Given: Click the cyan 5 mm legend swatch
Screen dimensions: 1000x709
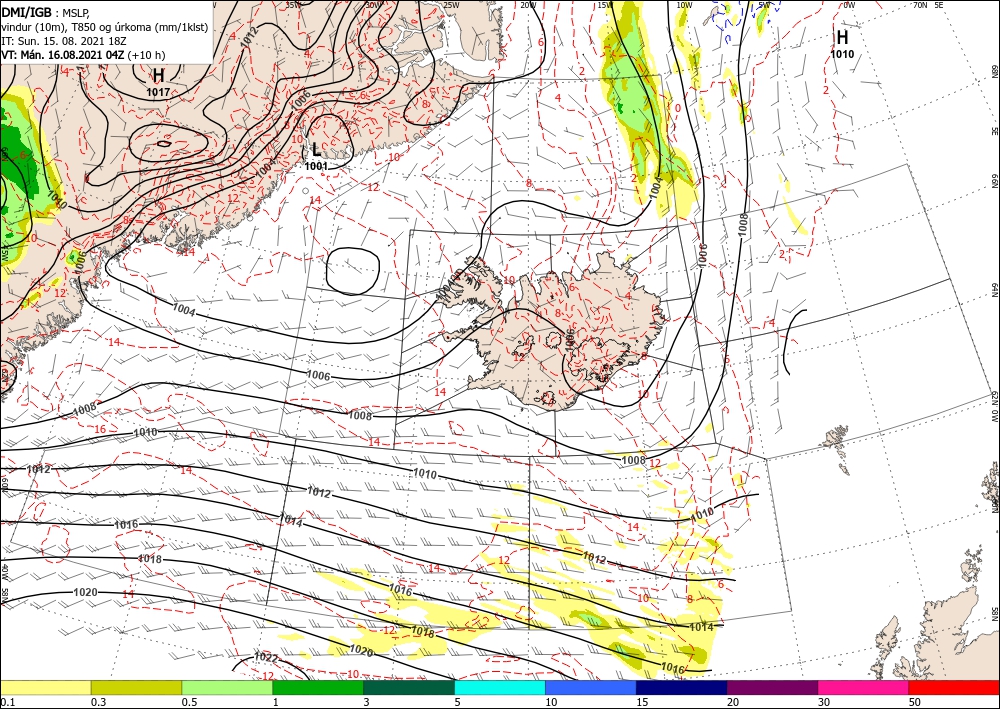Looking at the screenshot, I should pyautogui.click(x=500, y=687).
